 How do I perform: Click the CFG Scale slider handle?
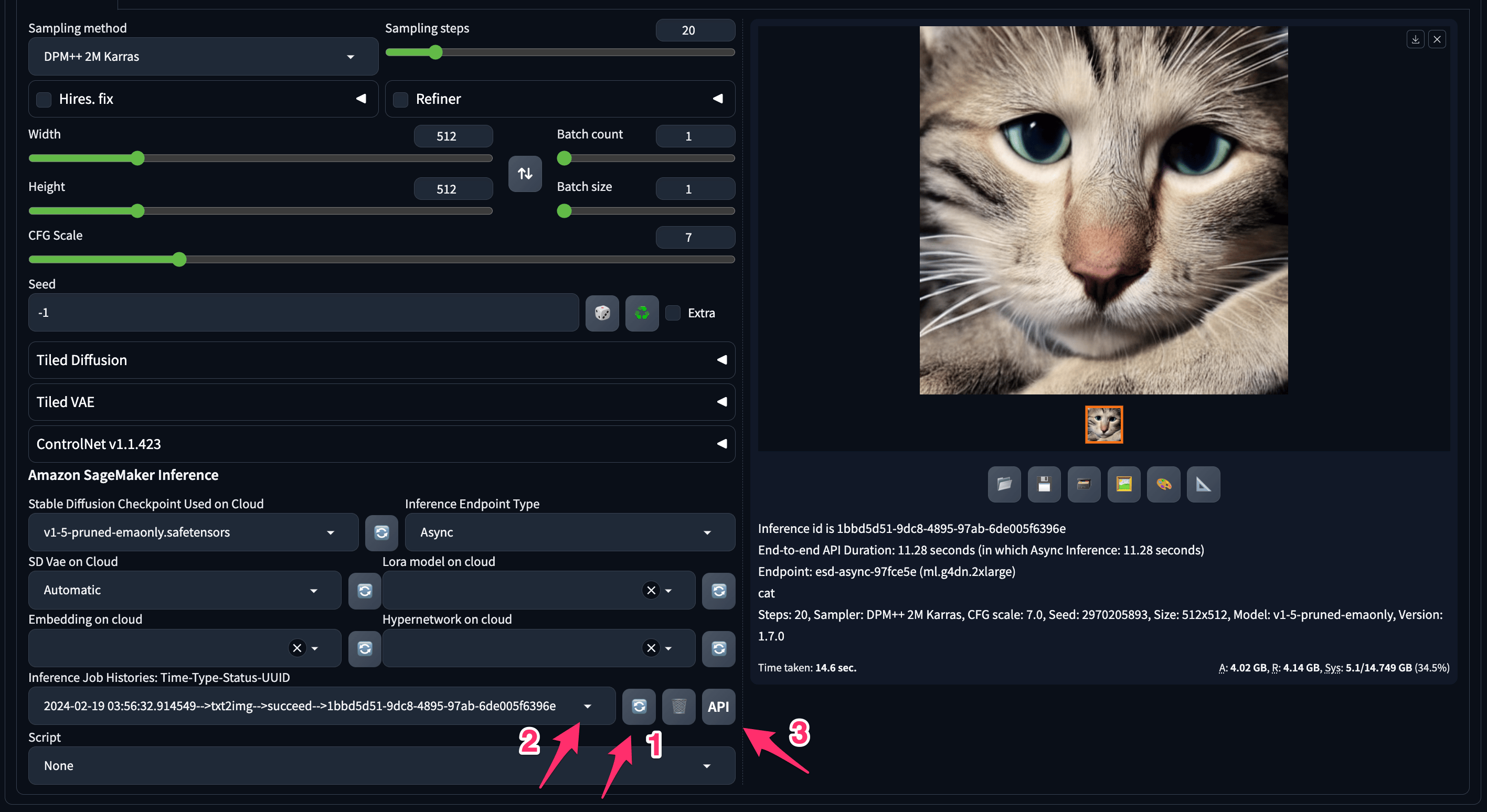pyautogui.click(x=179, y=260)
